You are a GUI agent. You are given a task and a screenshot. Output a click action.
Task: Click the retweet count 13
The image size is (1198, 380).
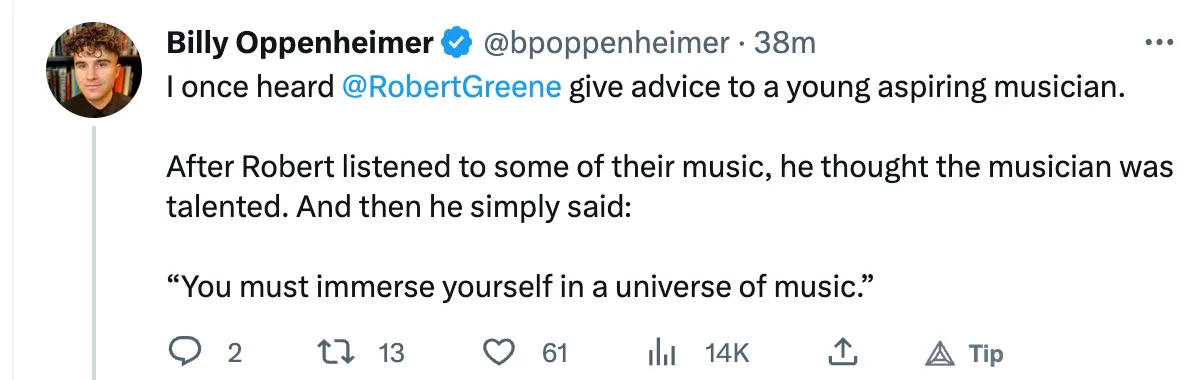[x=391, y=352]
